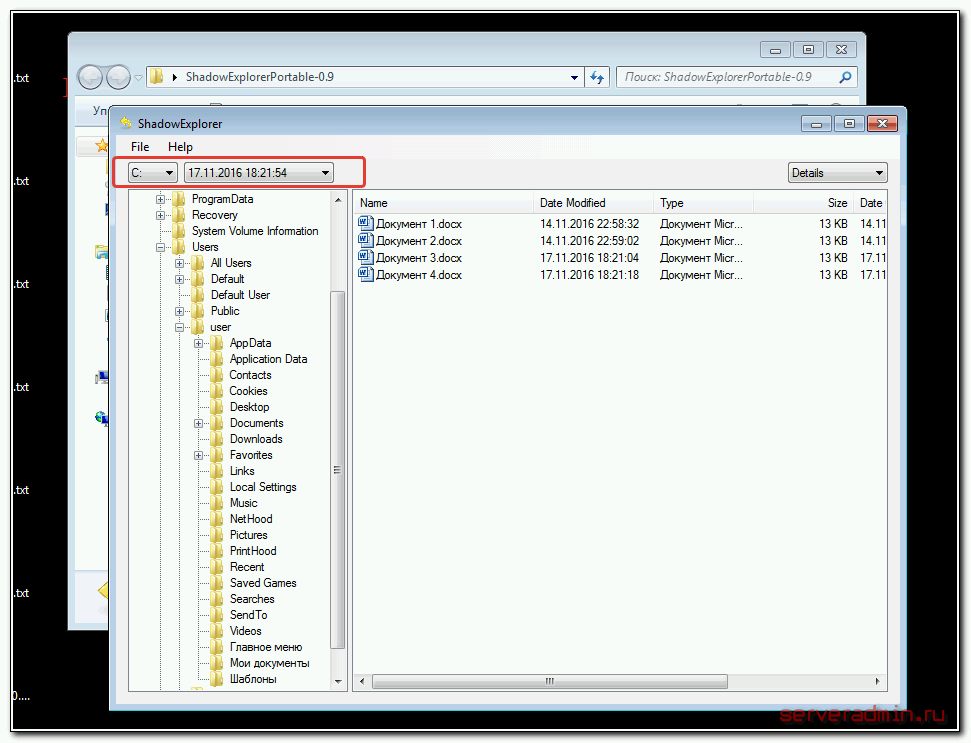Expand the AppData folder node
Viewport: 971px width, 743px height.
tap(199, 343)
